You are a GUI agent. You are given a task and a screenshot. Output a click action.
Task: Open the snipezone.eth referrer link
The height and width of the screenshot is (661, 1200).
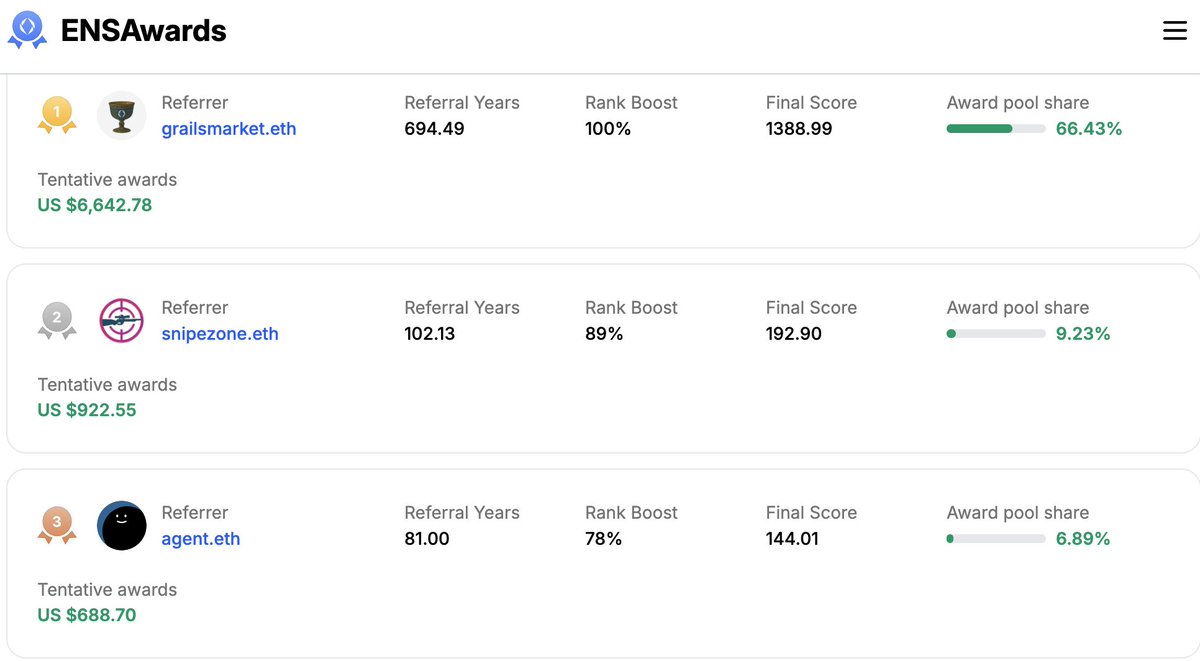click(220, 334)
